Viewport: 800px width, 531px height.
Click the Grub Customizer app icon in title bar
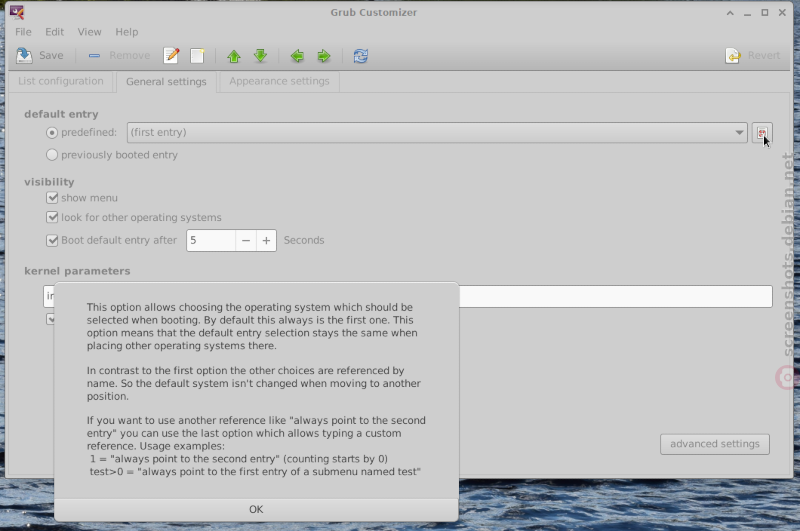click(17, 12)
